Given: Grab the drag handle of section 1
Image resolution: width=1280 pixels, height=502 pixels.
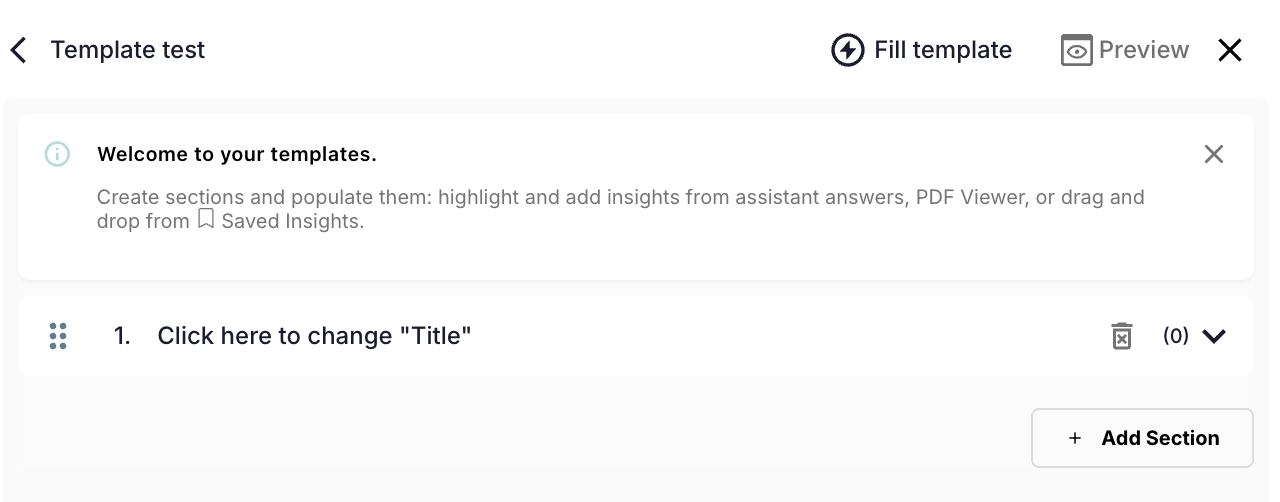Looking at the screenshot, I should pos(58,336).
